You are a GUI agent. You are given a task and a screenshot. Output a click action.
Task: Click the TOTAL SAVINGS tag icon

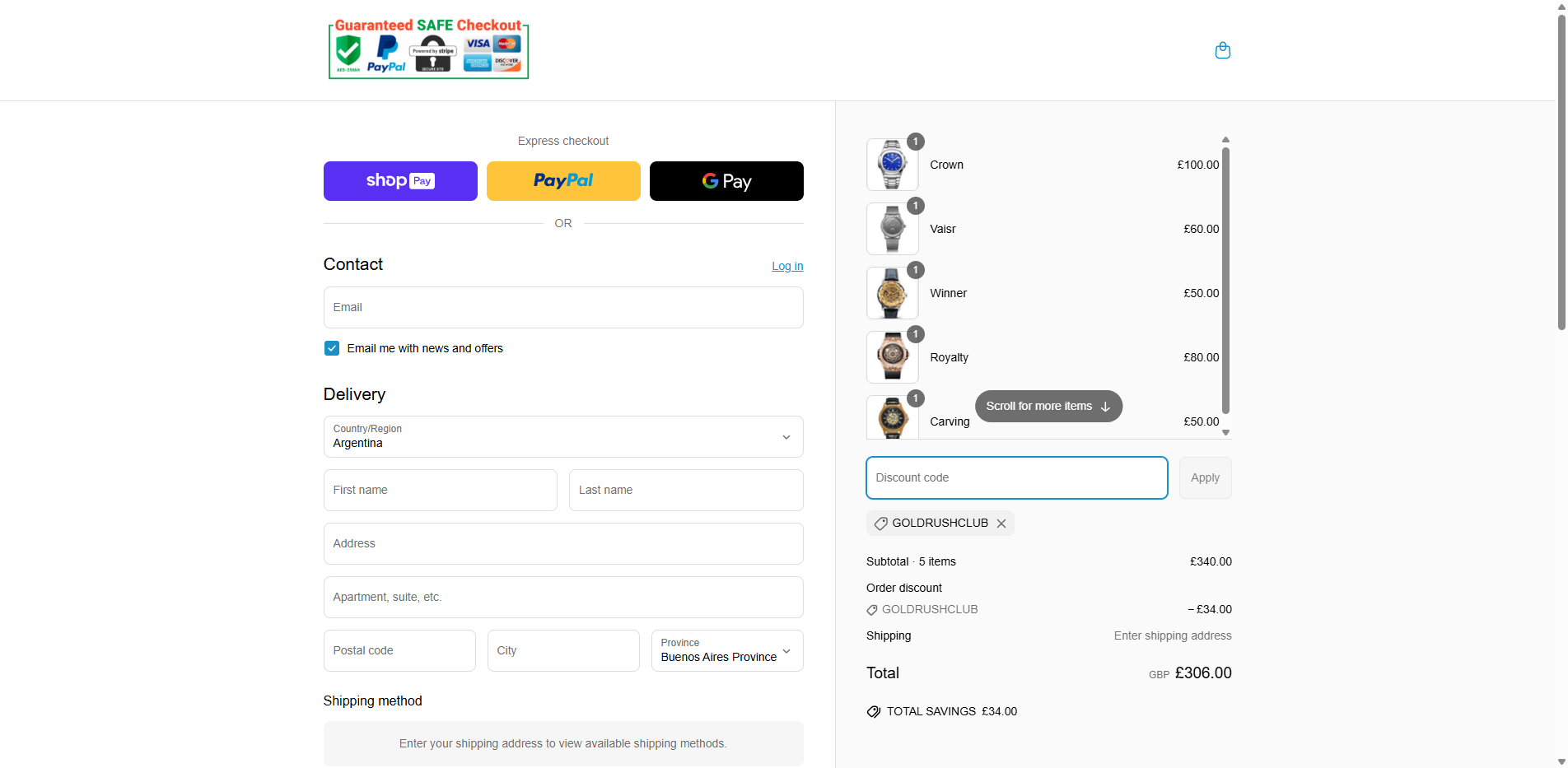(x=874, y=712)
